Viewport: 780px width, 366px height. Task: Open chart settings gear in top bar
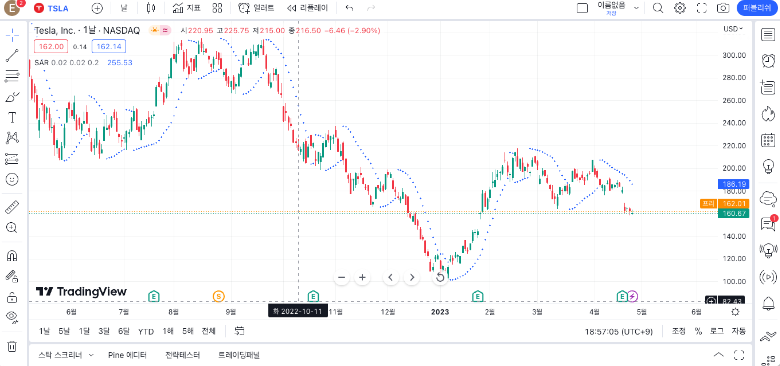point(680,8)
